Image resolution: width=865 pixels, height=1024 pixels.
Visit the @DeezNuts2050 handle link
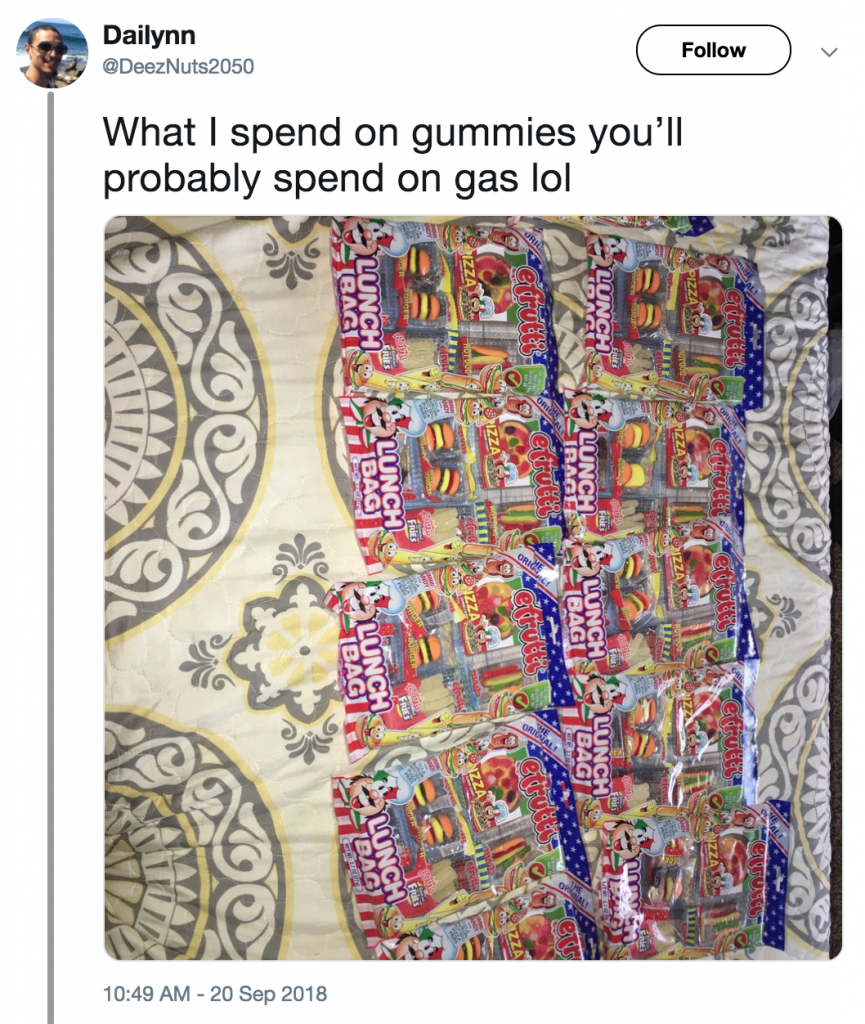coord(178,66)
